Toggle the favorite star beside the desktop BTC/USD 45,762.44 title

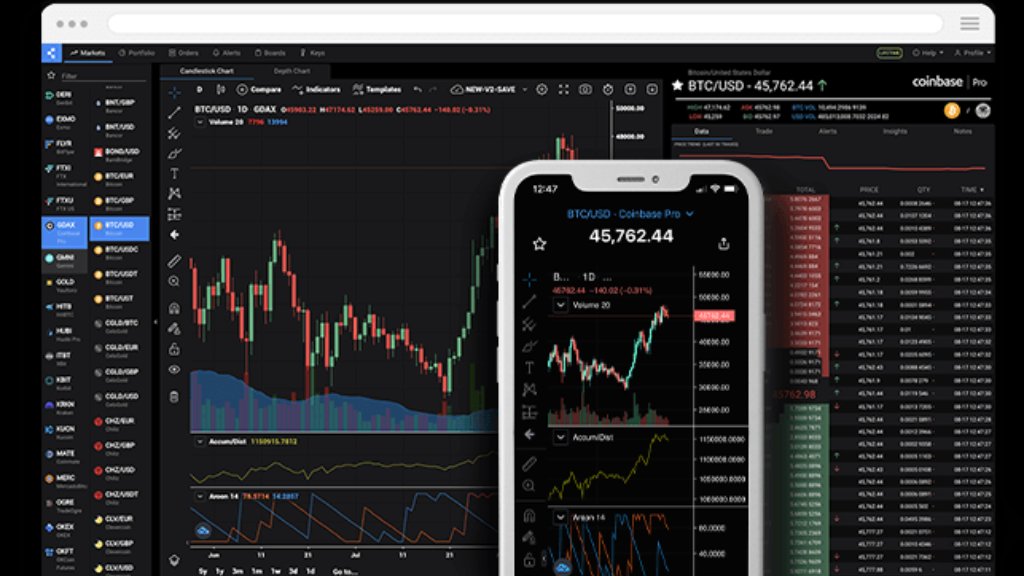coord(677,86)
